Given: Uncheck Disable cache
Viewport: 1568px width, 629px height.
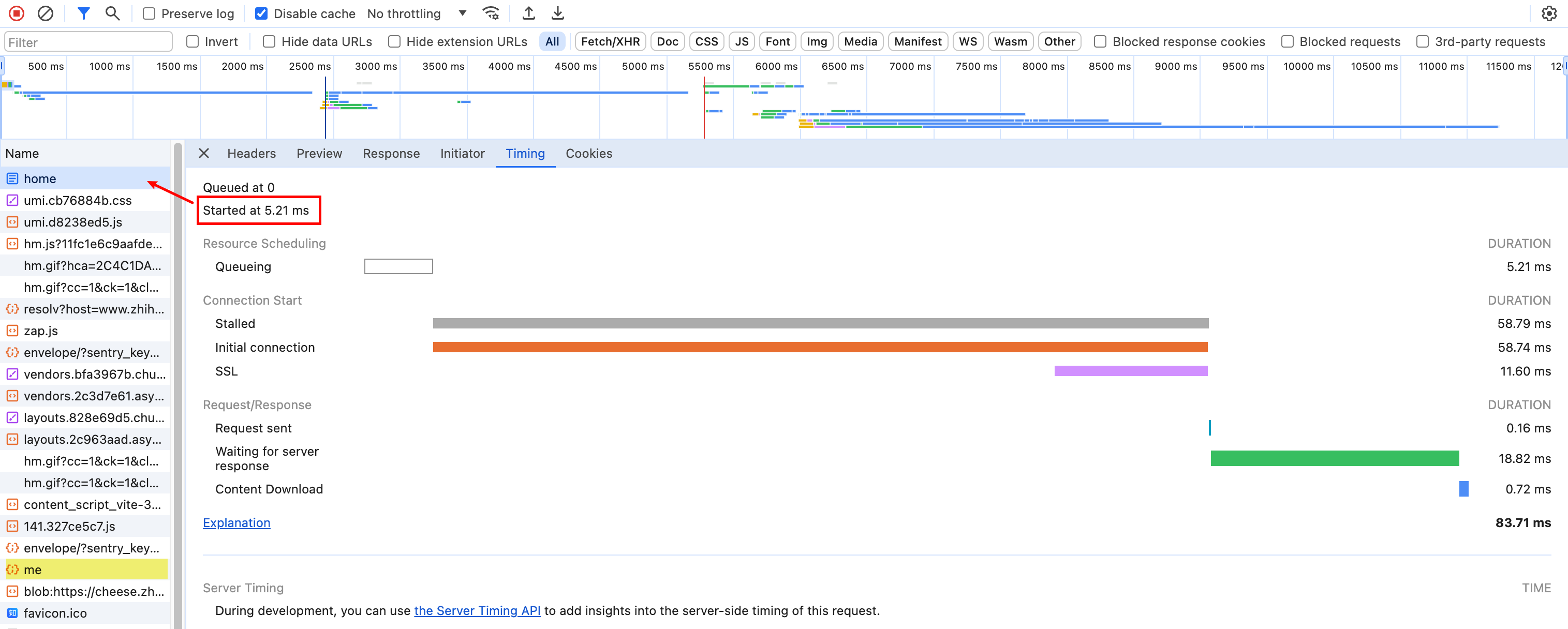Looking at the screenshot, I should (261, 13).
